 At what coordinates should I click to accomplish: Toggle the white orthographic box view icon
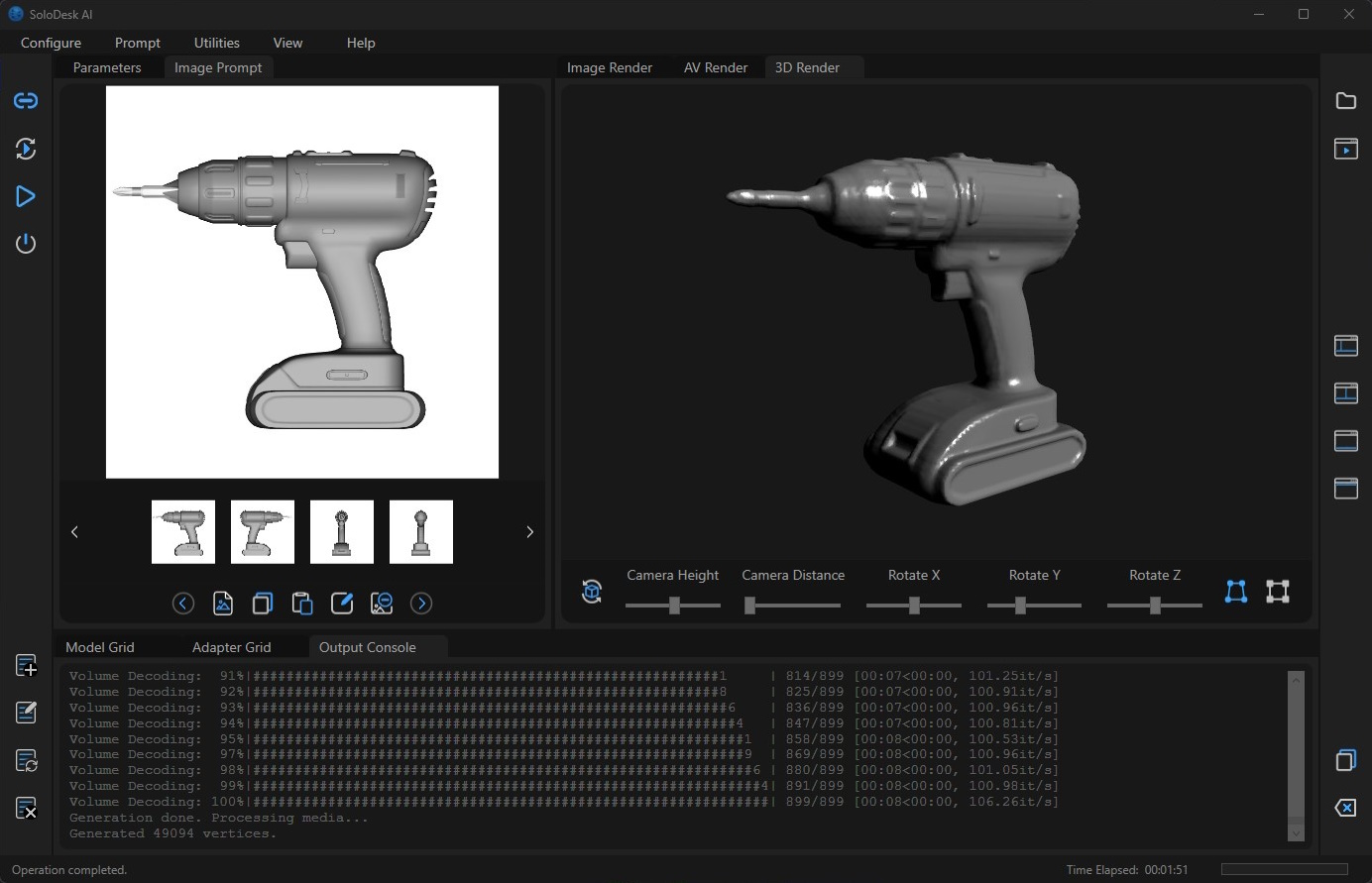[x=1278, y=592]
